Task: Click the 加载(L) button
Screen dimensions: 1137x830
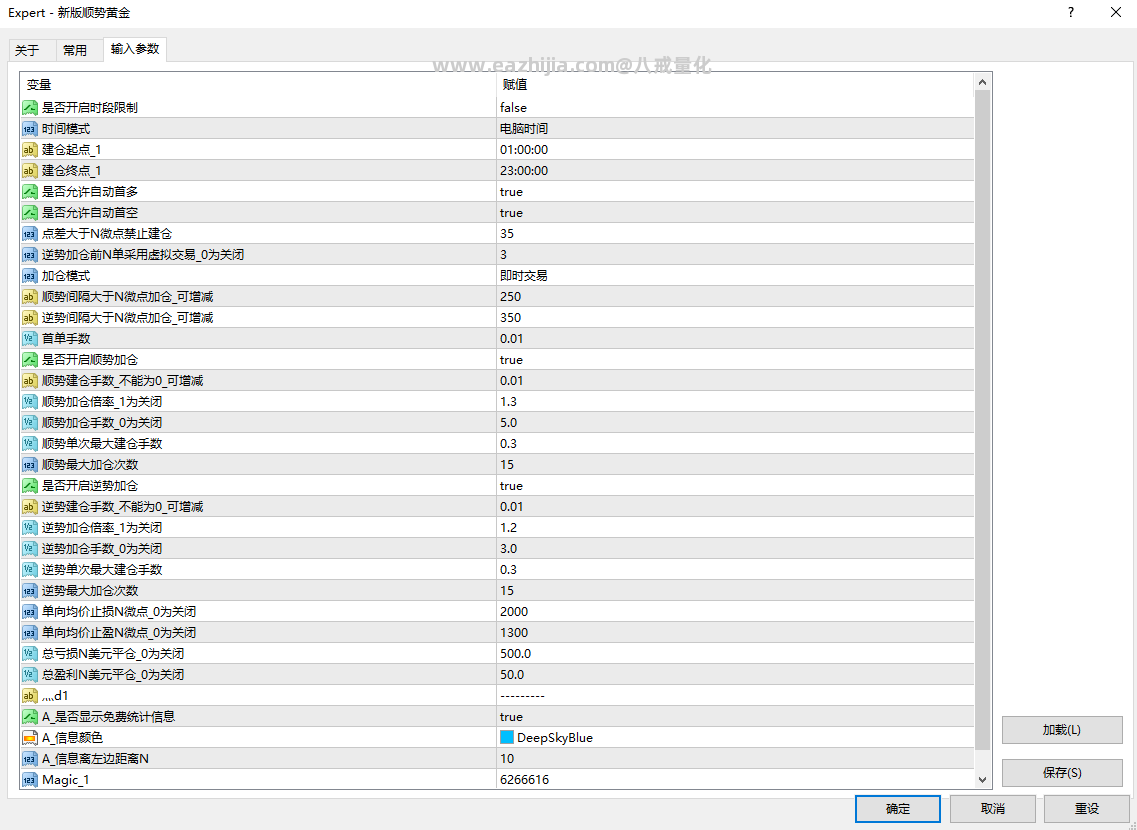Action: (1062, 730)
